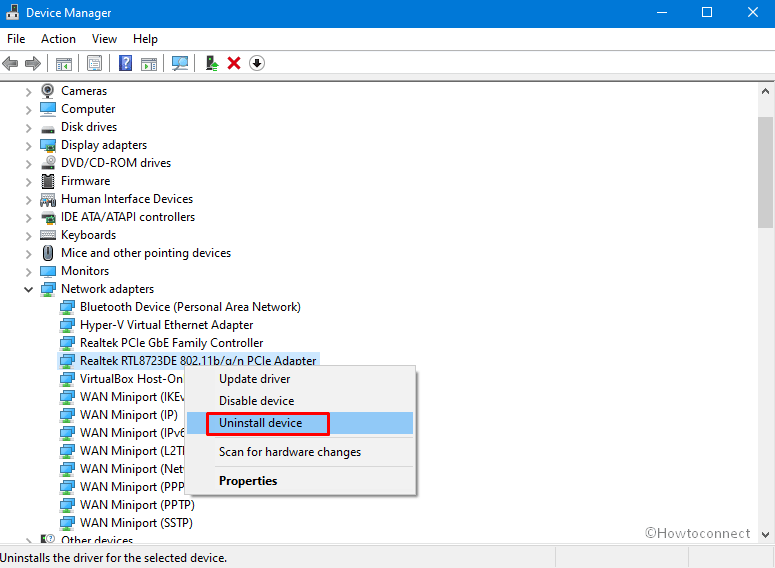Open the View menu
This screenshot has height=568, width=775.
(104, 39)
